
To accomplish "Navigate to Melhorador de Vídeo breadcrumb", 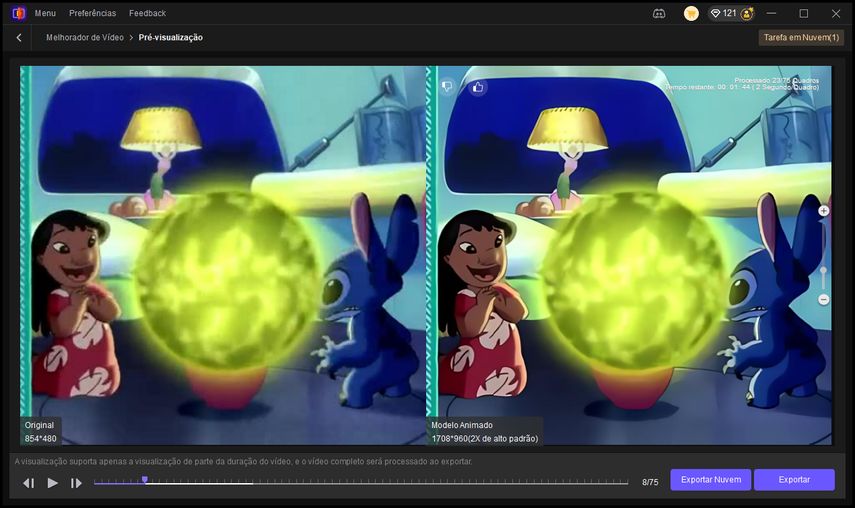I will coord(85,38).
